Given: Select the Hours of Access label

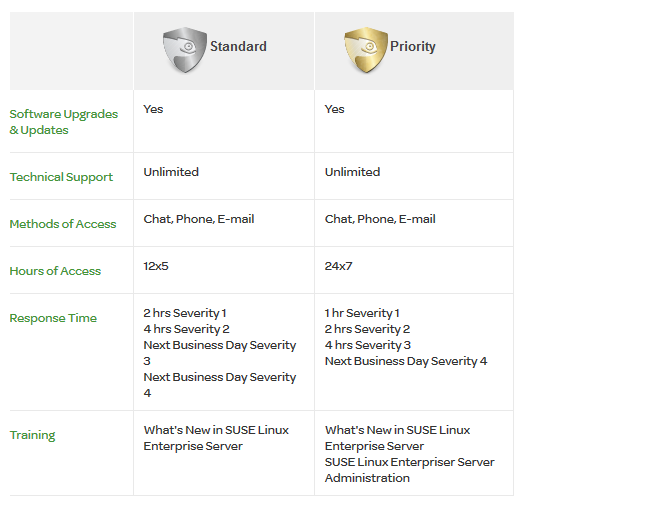Looking at the screenshot, I should click(x=55, y=271).
